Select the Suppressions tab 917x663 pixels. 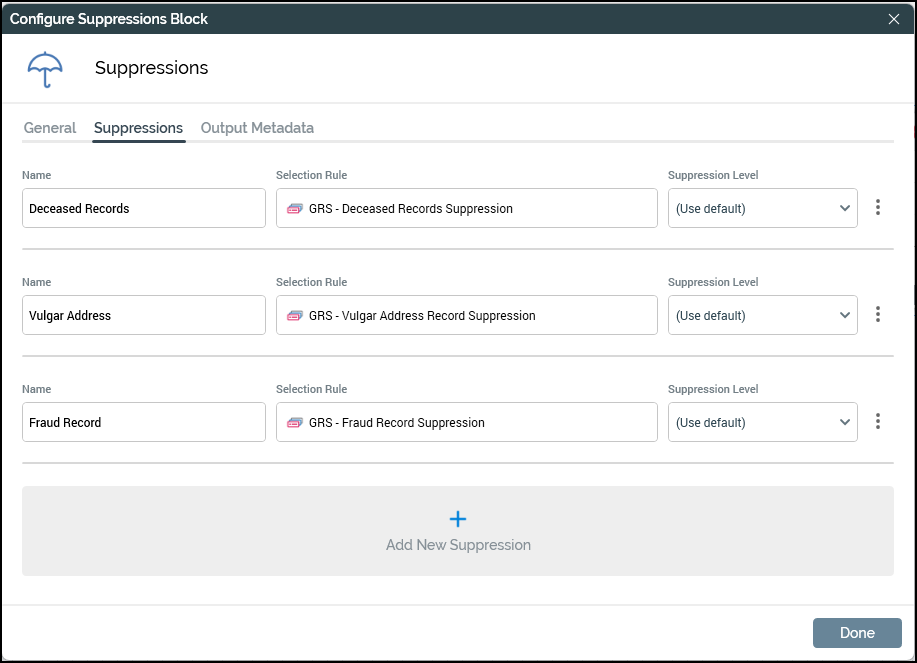(138, 128)
